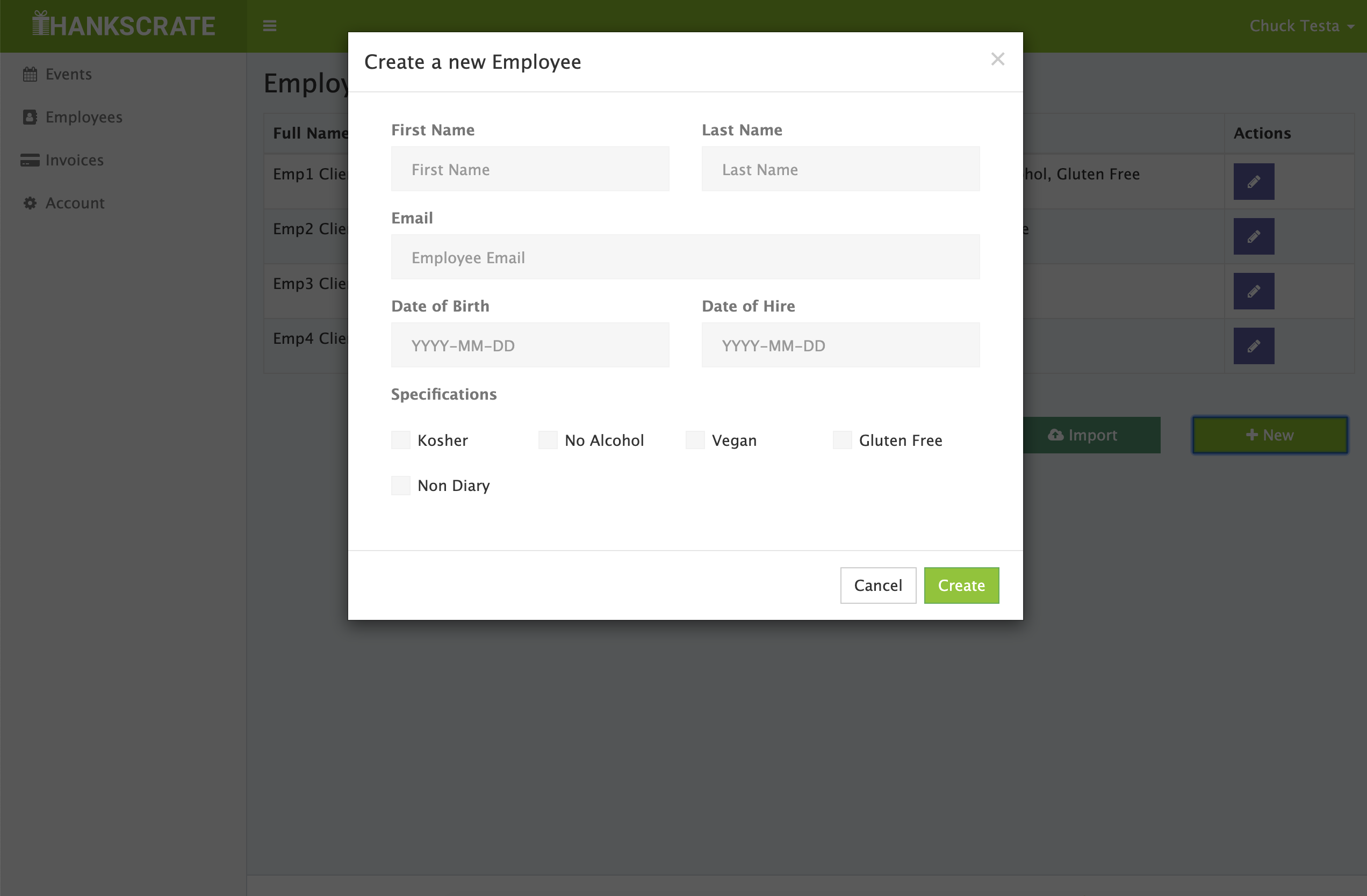Tick the Vegan checkbox

click(x=695, y=440)
